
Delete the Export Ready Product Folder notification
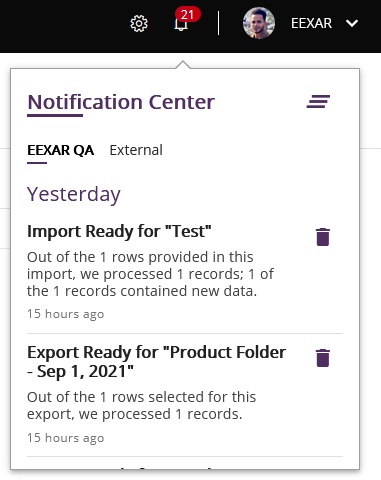(323, 358)
